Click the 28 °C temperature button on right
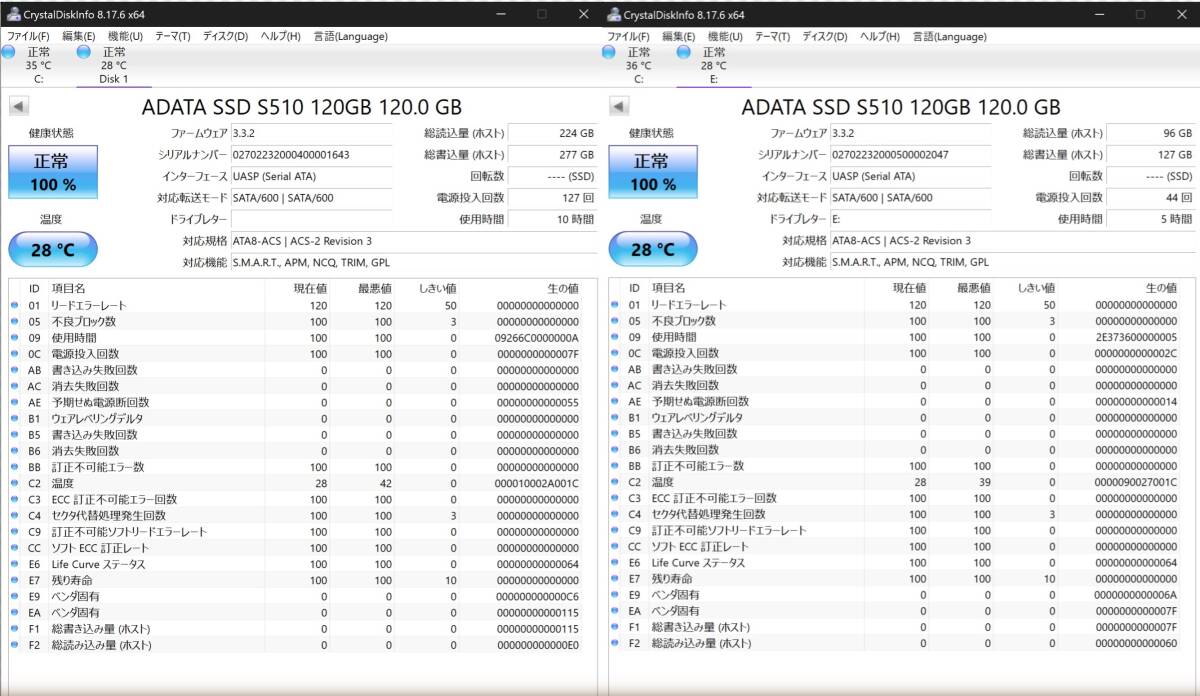1200x696 pixels. point(653,250)
